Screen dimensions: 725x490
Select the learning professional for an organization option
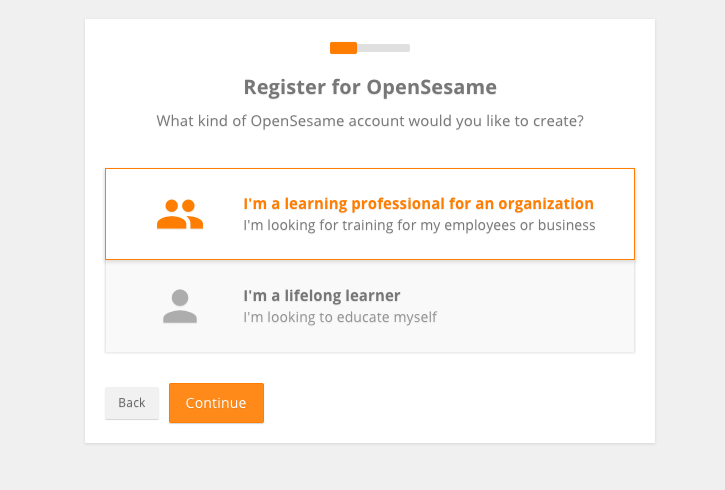tap(370, 214)
